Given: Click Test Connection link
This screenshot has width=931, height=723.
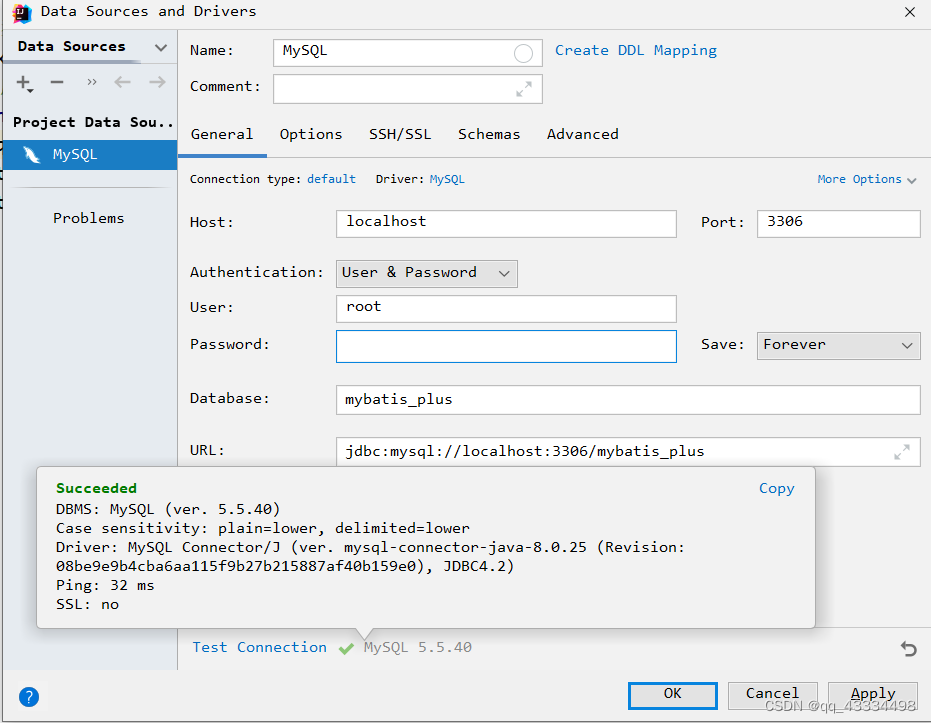Looking at the screenshot, I should pyautogui.click(x=259, y=648).
